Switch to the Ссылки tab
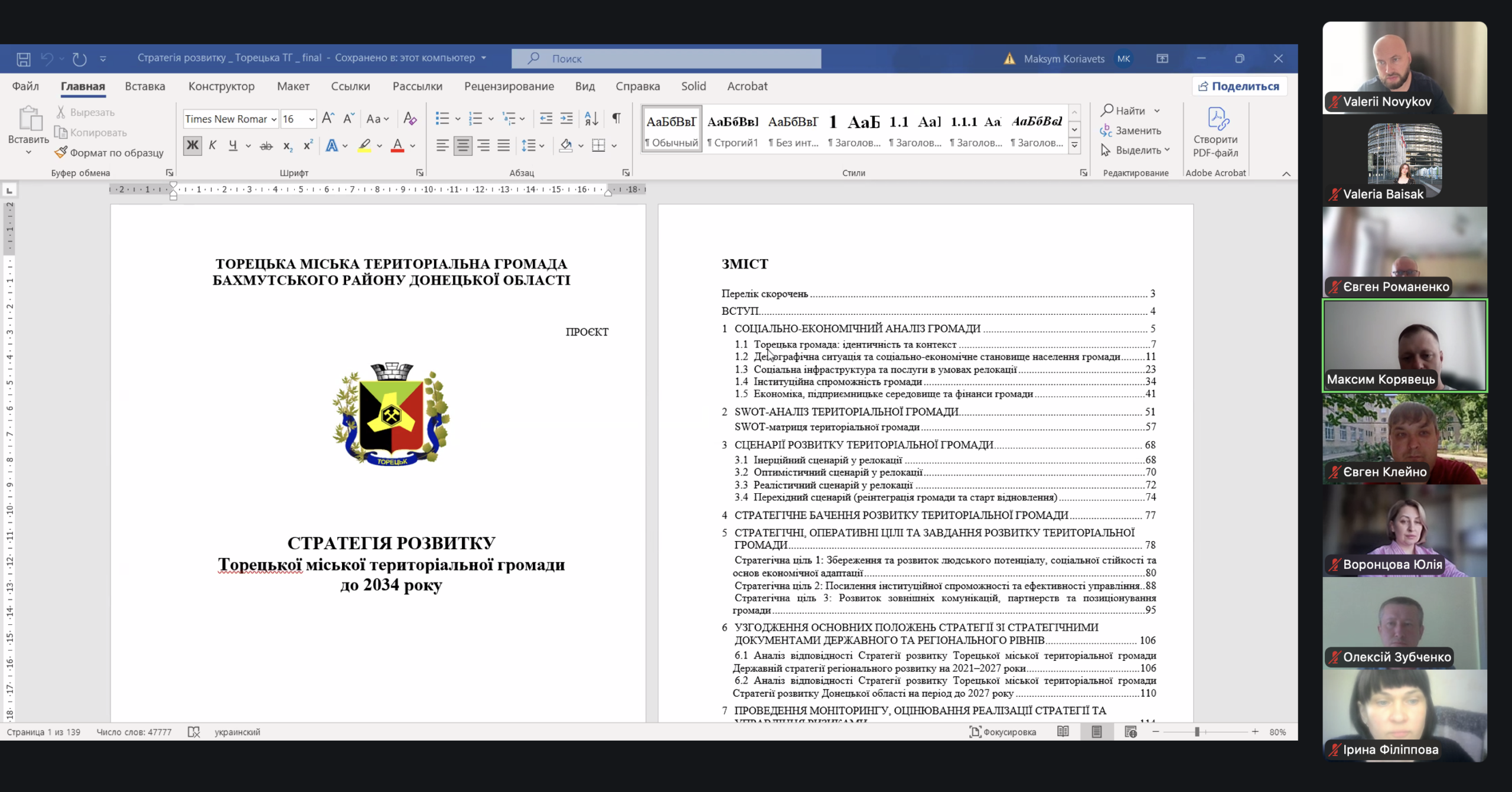This screenshot has height=792, width=1512. [x=350, y=86]
